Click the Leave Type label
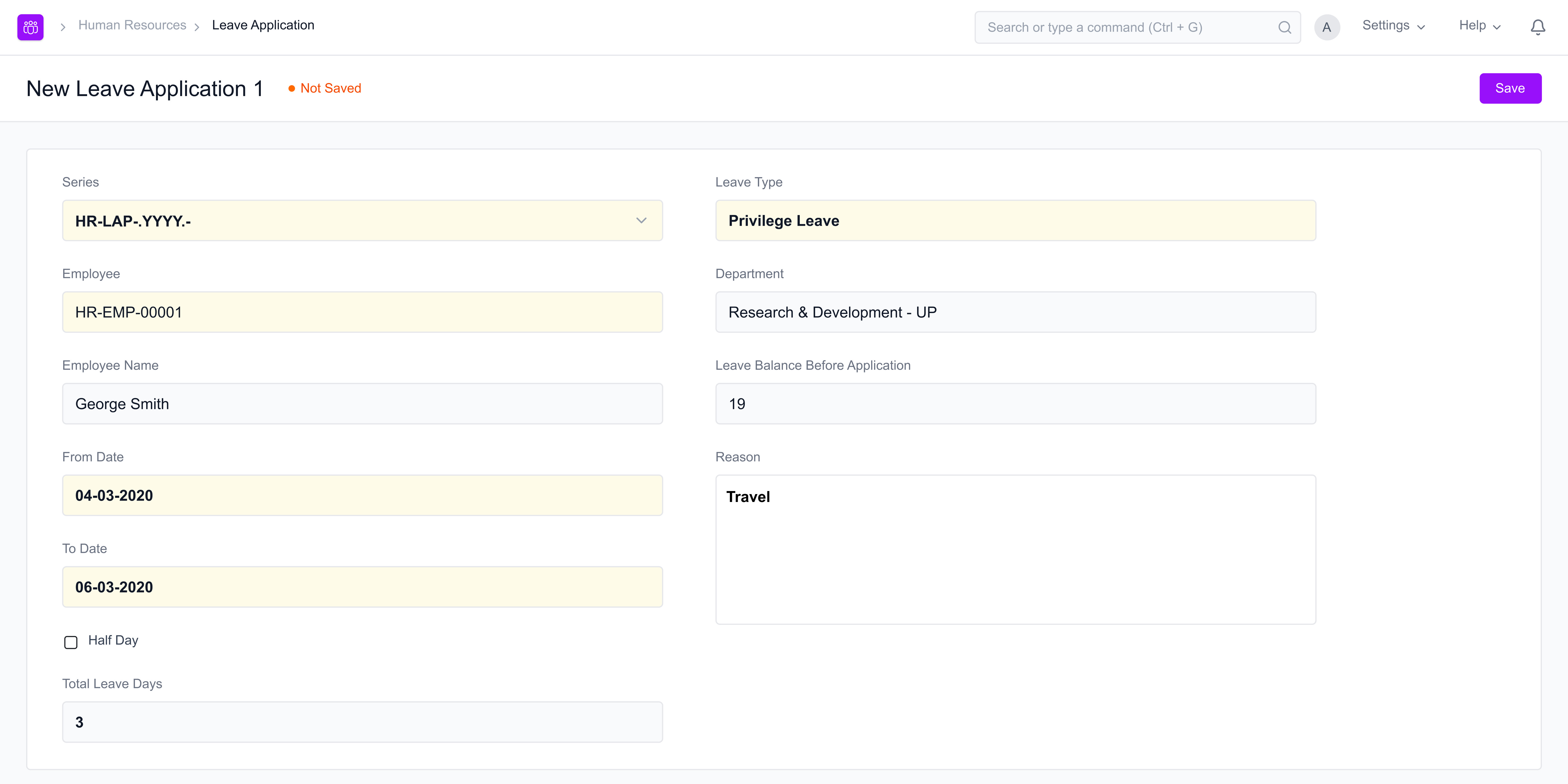Image resolution: width=1568 pixels, height=784 pixels. click(x=749, y=182)
